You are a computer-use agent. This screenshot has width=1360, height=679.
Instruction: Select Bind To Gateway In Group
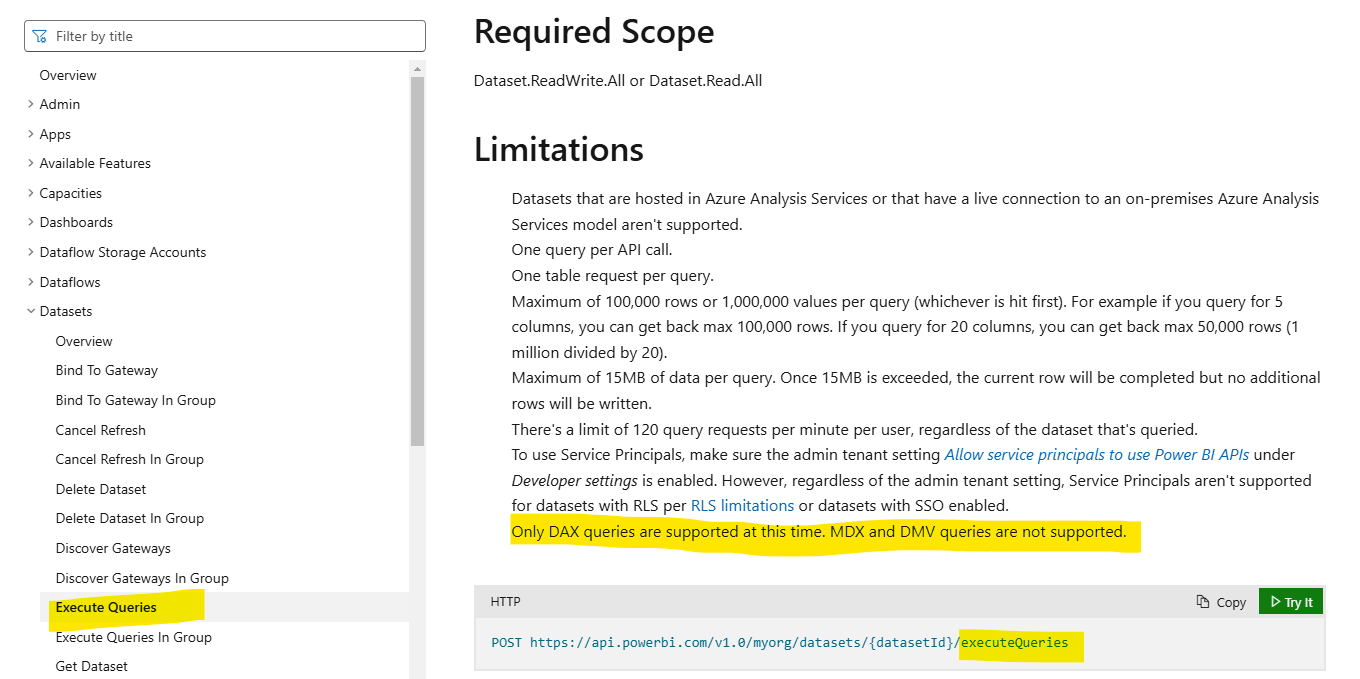(x=136, y=400)
